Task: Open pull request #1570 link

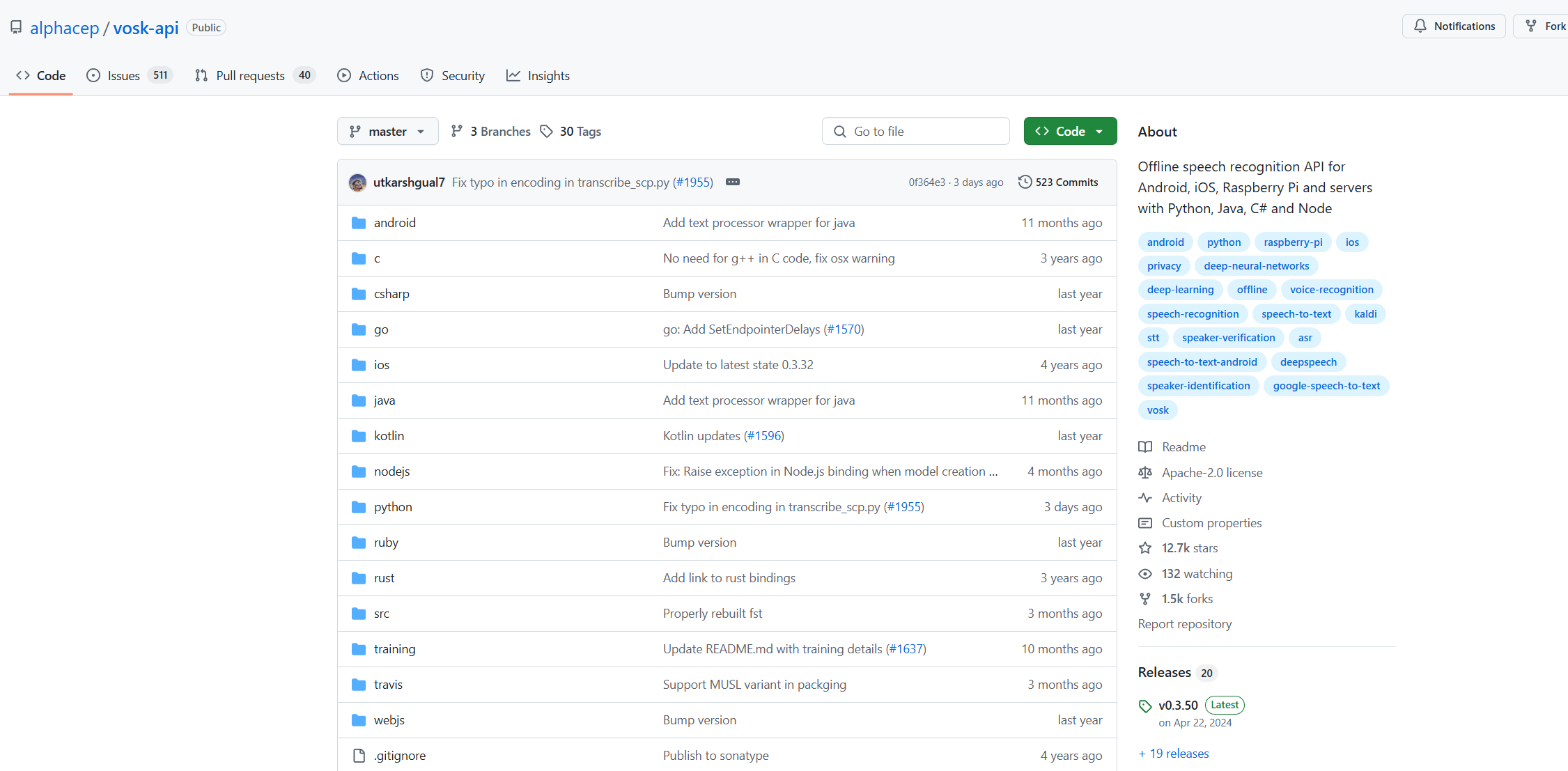Action: pos(844,329)
